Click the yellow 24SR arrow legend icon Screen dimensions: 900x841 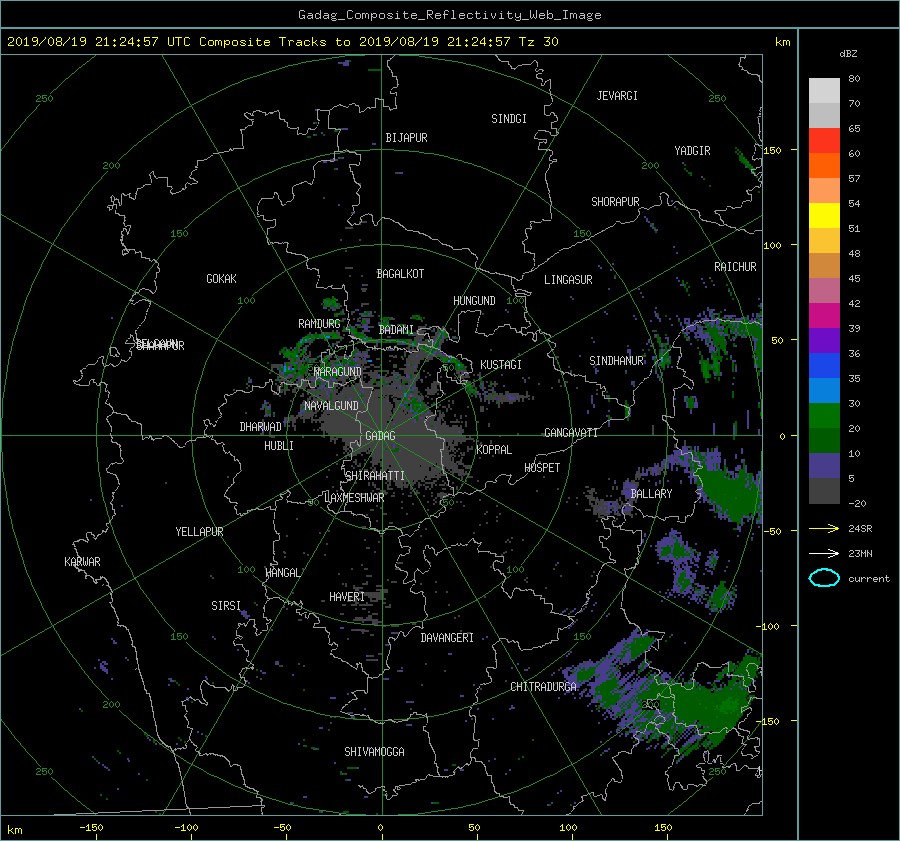pyautogui.click(x=824, y=528)
